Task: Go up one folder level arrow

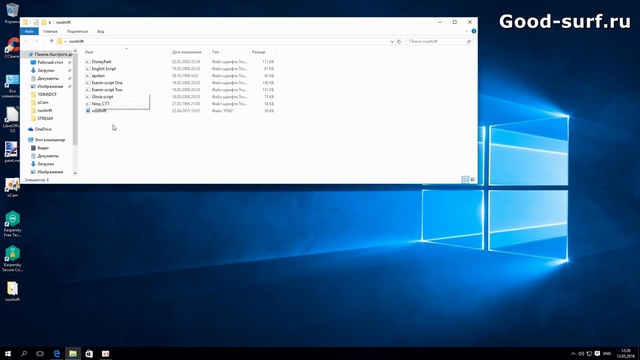Action: [51, 41]
